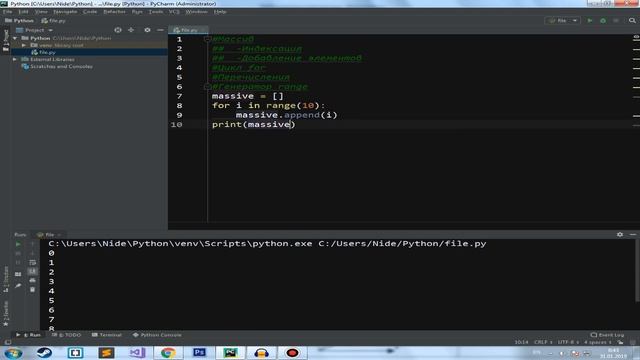Open the Navigate menu
Screen dimensions: 640x360
coord(65,12)
